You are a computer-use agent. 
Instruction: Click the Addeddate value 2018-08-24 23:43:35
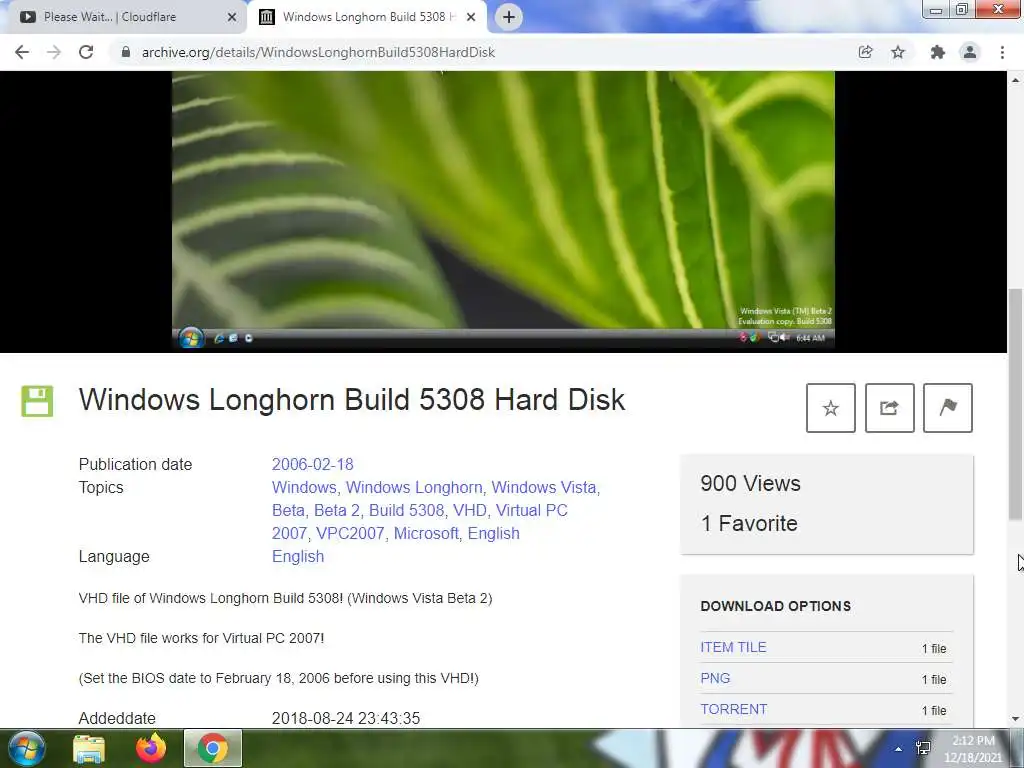pyautogui.click(x=345, y=718)
